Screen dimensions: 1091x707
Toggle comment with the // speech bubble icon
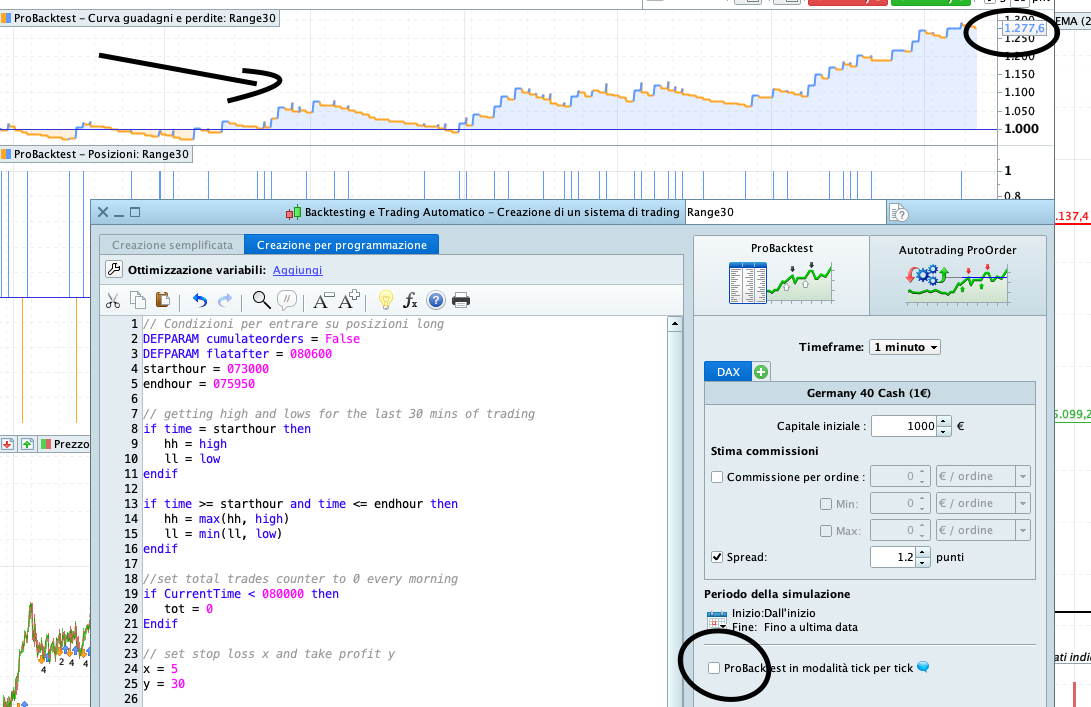point(286,300)
